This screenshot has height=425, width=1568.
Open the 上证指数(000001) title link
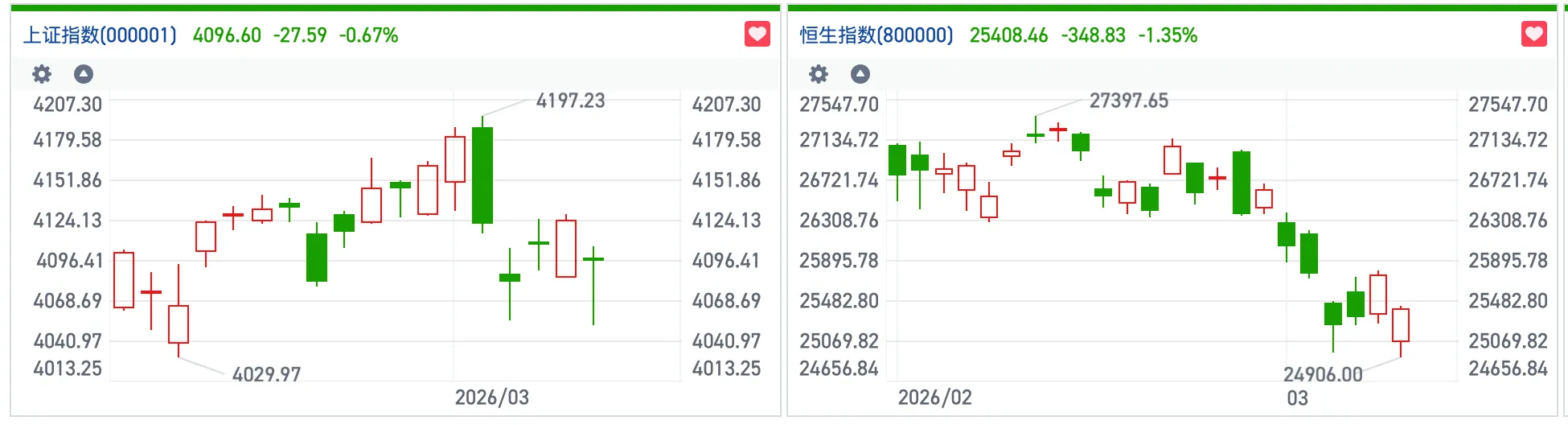pyautogui.click(x=100, y=35)
